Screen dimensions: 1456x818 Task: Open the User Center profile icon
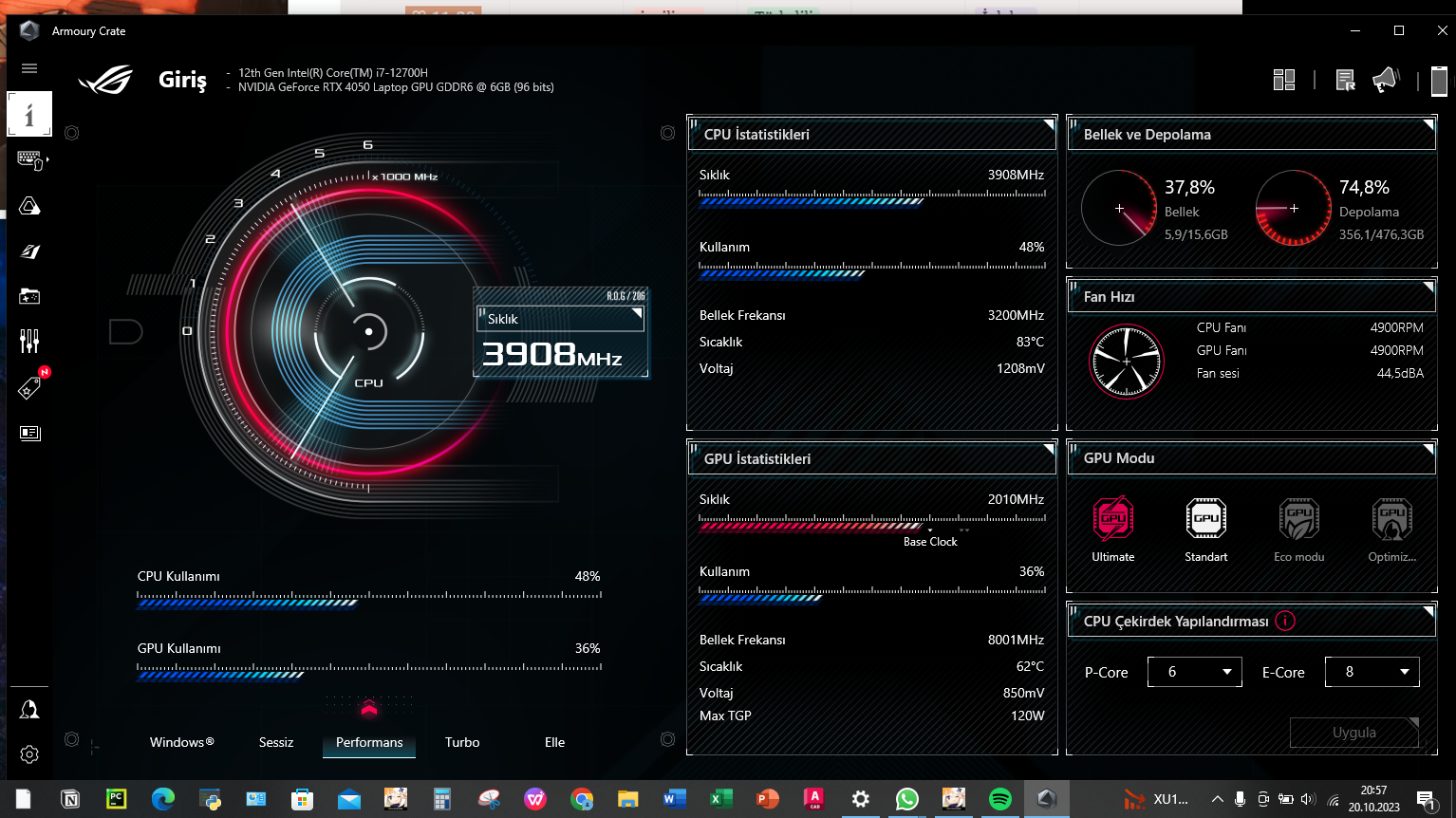(x=29, y=710)
